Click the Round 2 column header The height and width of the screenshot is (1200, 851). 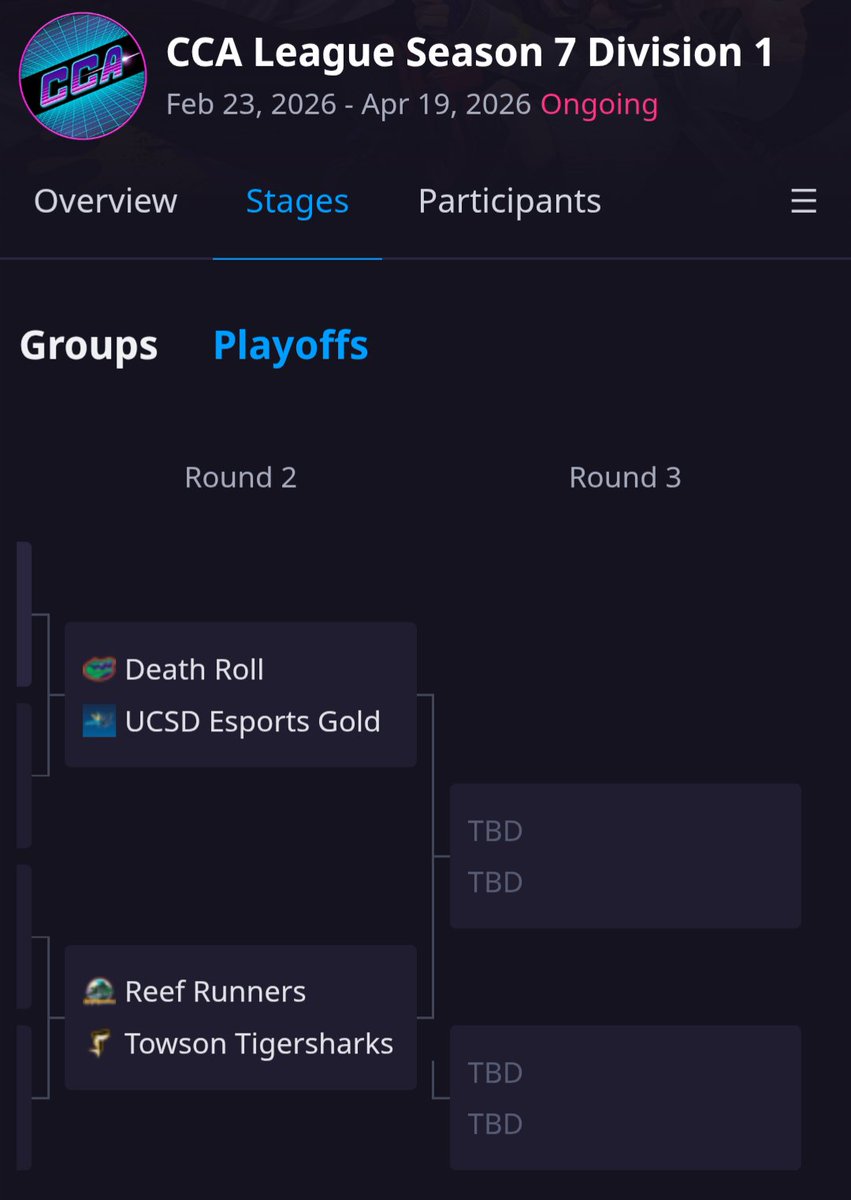click(x=241, y=477)
